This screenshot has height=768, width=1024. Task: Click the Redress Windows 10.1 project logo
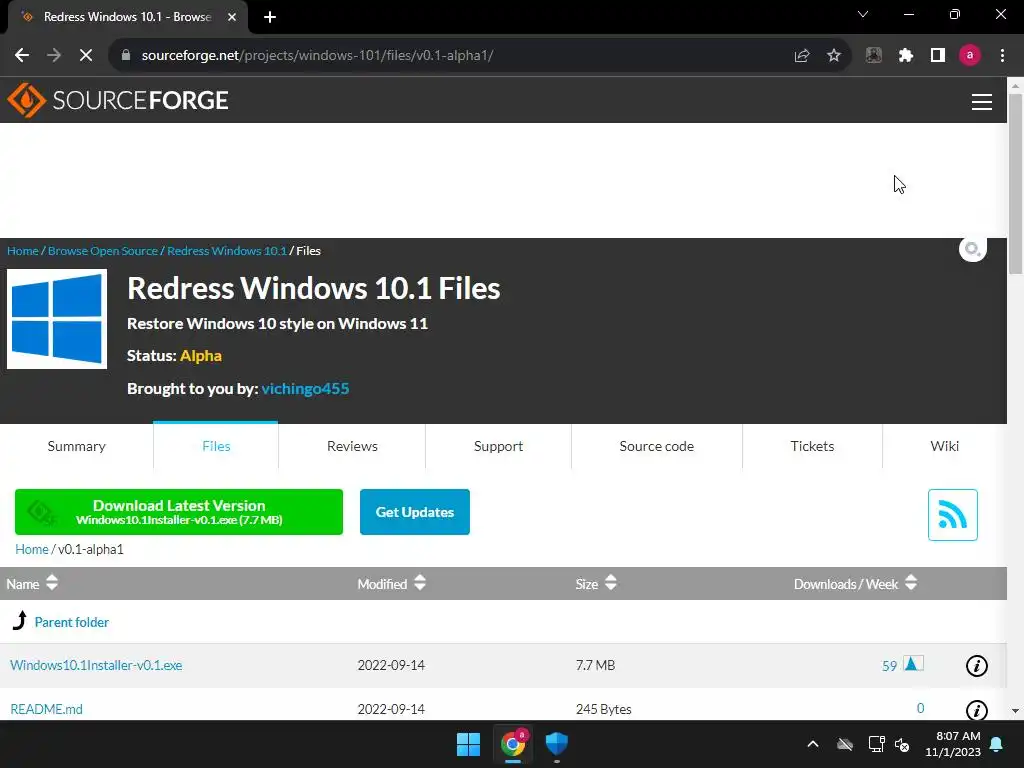click(57, 319)
